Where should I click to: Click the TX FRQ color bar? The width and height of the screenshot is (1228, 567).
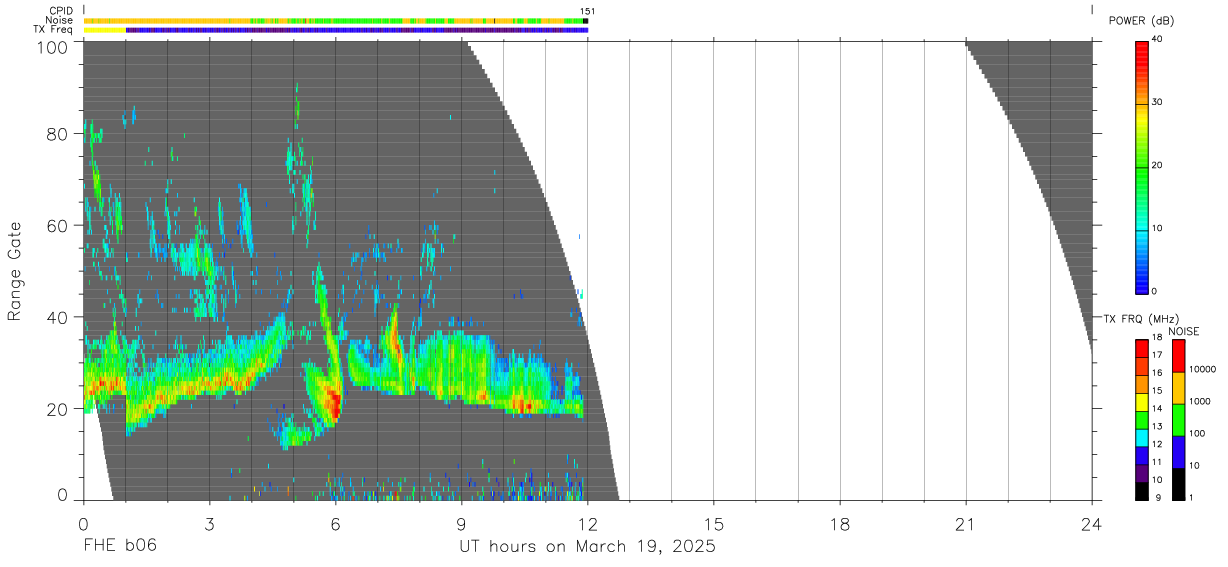1142,419
